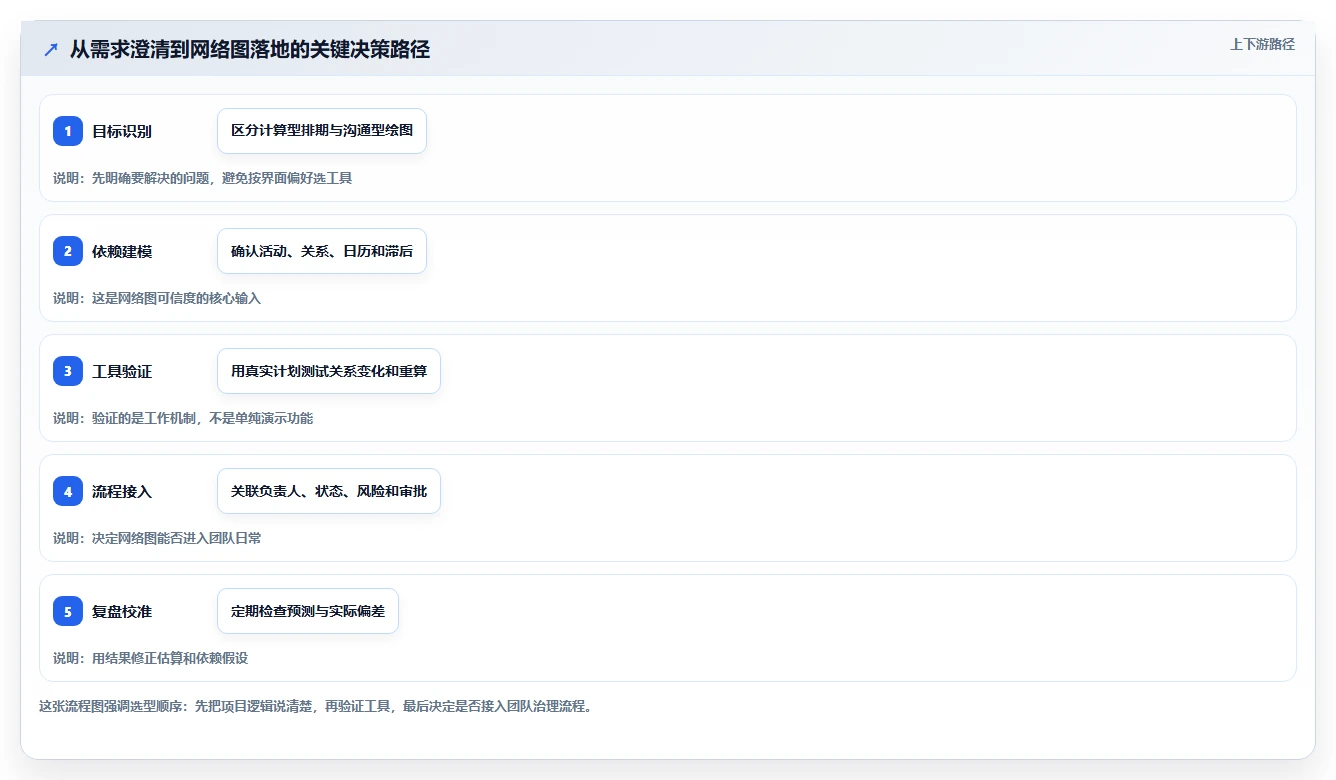Click the 确认活动、关系、日历和滞后 chip
This screenshot has height=780, width=1336.
click(x=322, y=251)
